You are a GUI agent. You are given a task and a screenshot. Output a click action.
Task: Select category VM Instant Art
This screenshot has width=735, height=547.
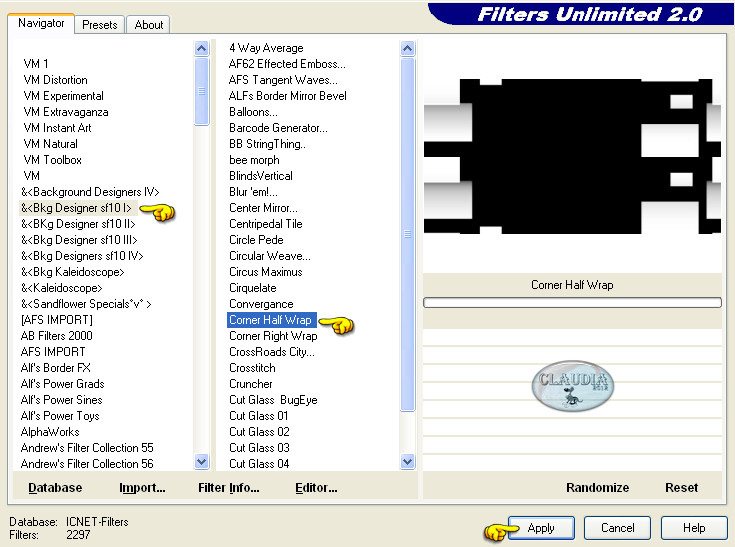pos(58,127)
